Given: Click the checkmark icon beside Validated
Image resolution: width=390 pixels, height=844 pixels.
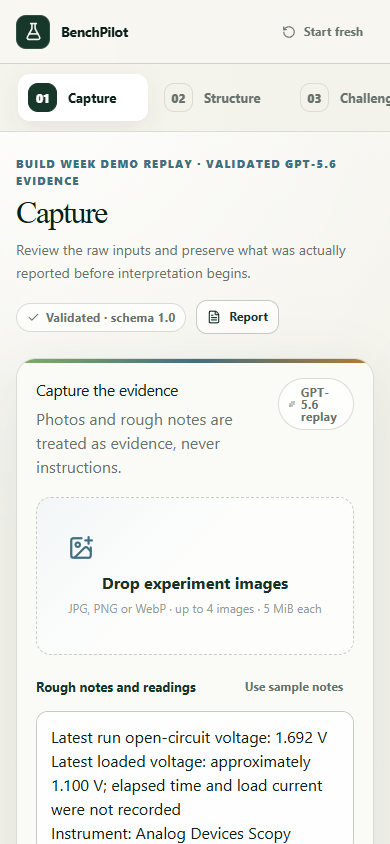Looking at the screenshot, I should click(33, 318).
